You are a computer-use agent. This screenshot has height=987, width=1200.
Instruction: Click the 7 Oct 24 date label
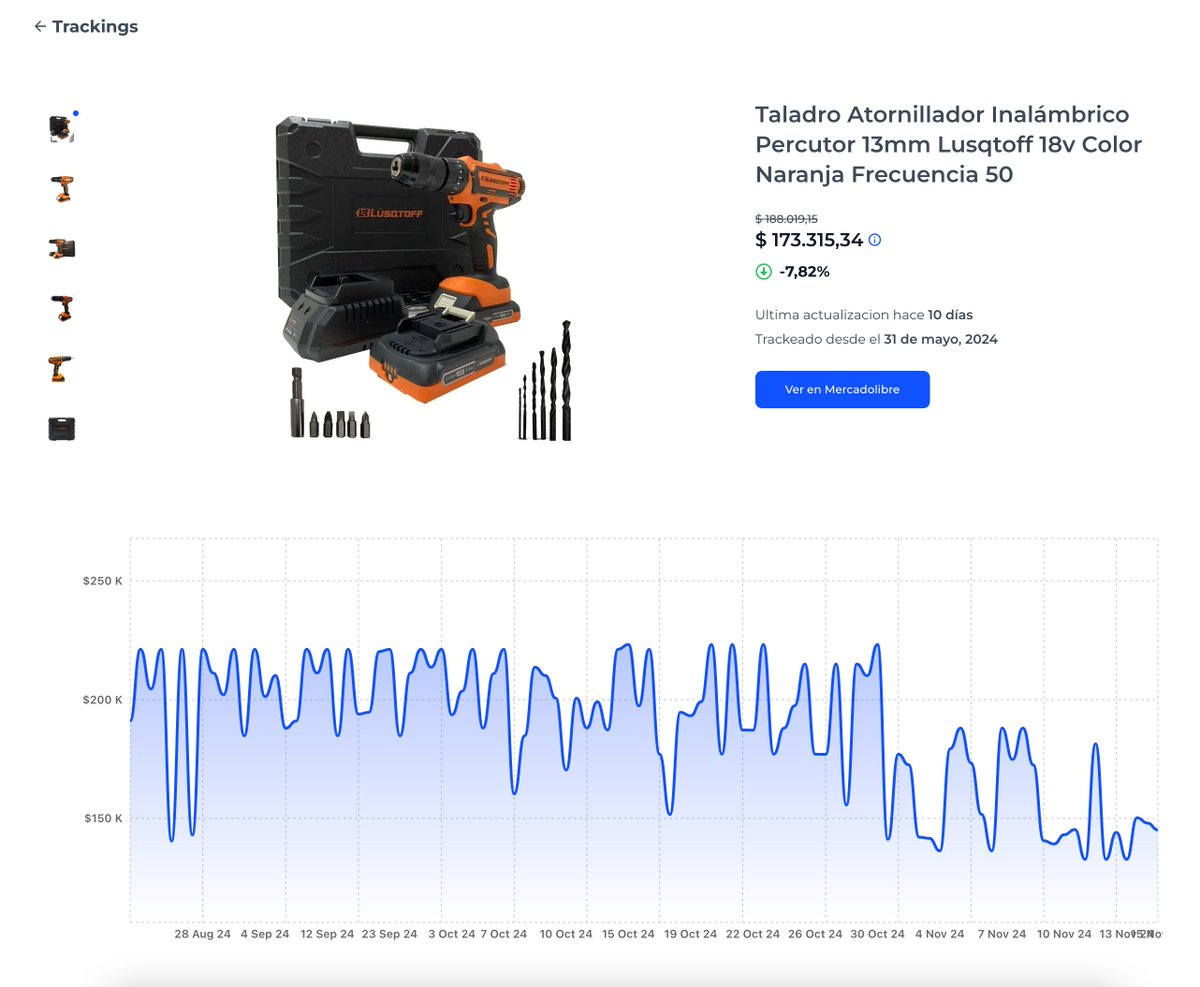coord(503,934)
